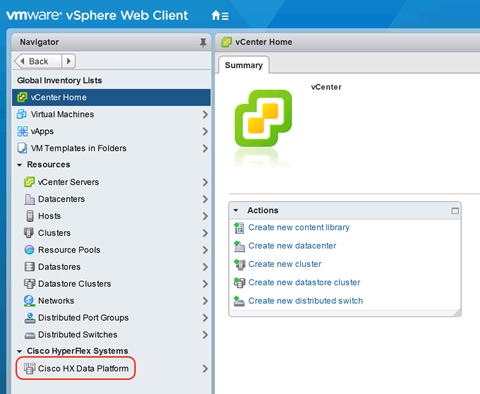Click the vCenter Home icon in Navigator
Screen dimensions: 480x394
click(22, 97)
